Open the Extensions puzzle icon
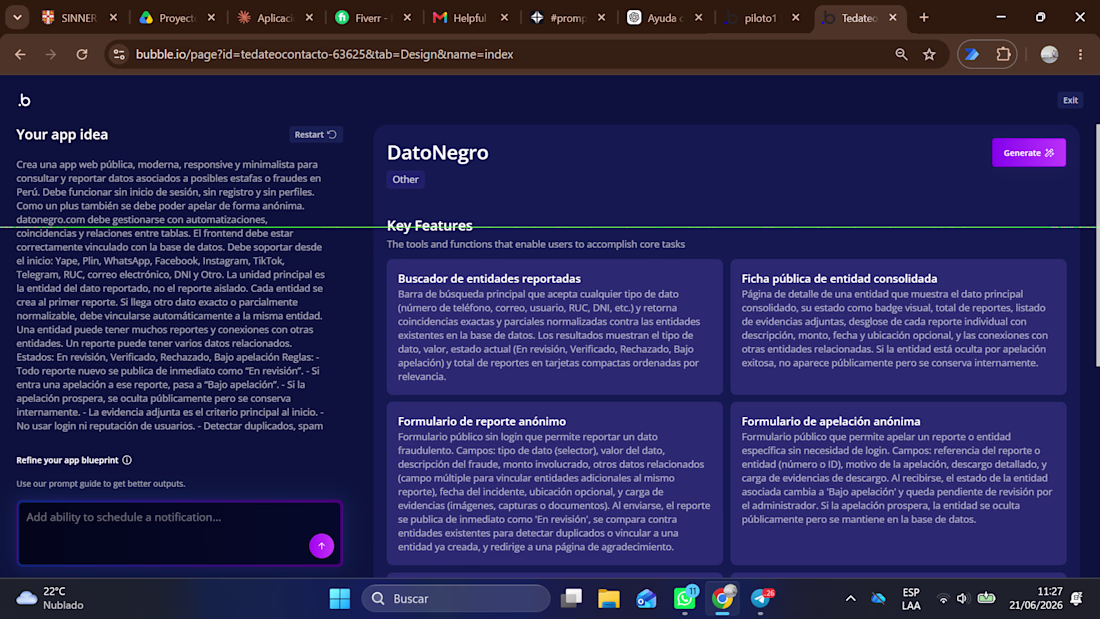The height and width of the screenshot is (619, 1100). [1003, 54]
